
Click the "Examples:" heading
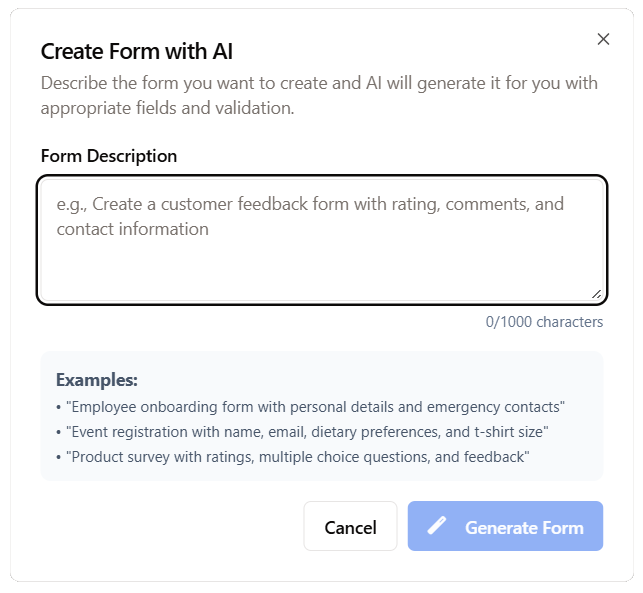point(97,380)
